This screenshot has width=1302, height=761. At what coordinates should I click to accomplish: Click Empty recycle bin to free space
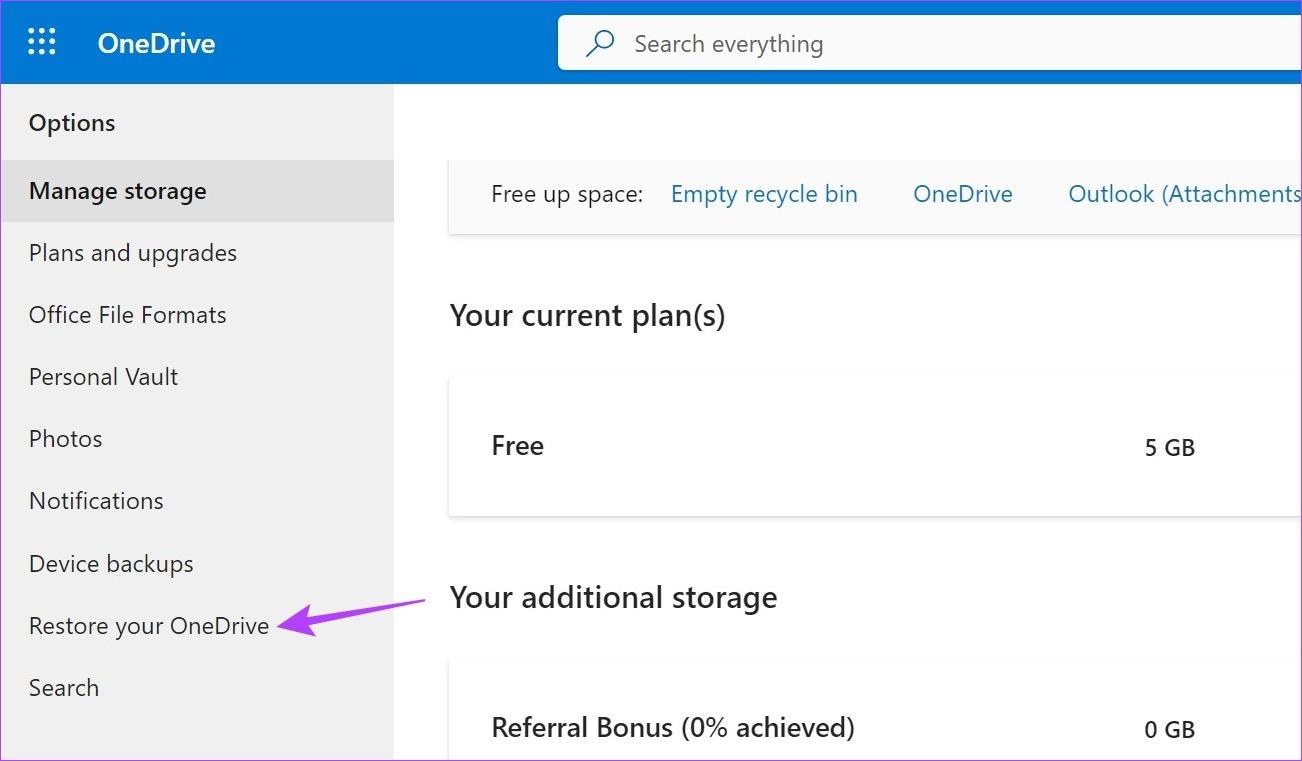click(764, 193)
